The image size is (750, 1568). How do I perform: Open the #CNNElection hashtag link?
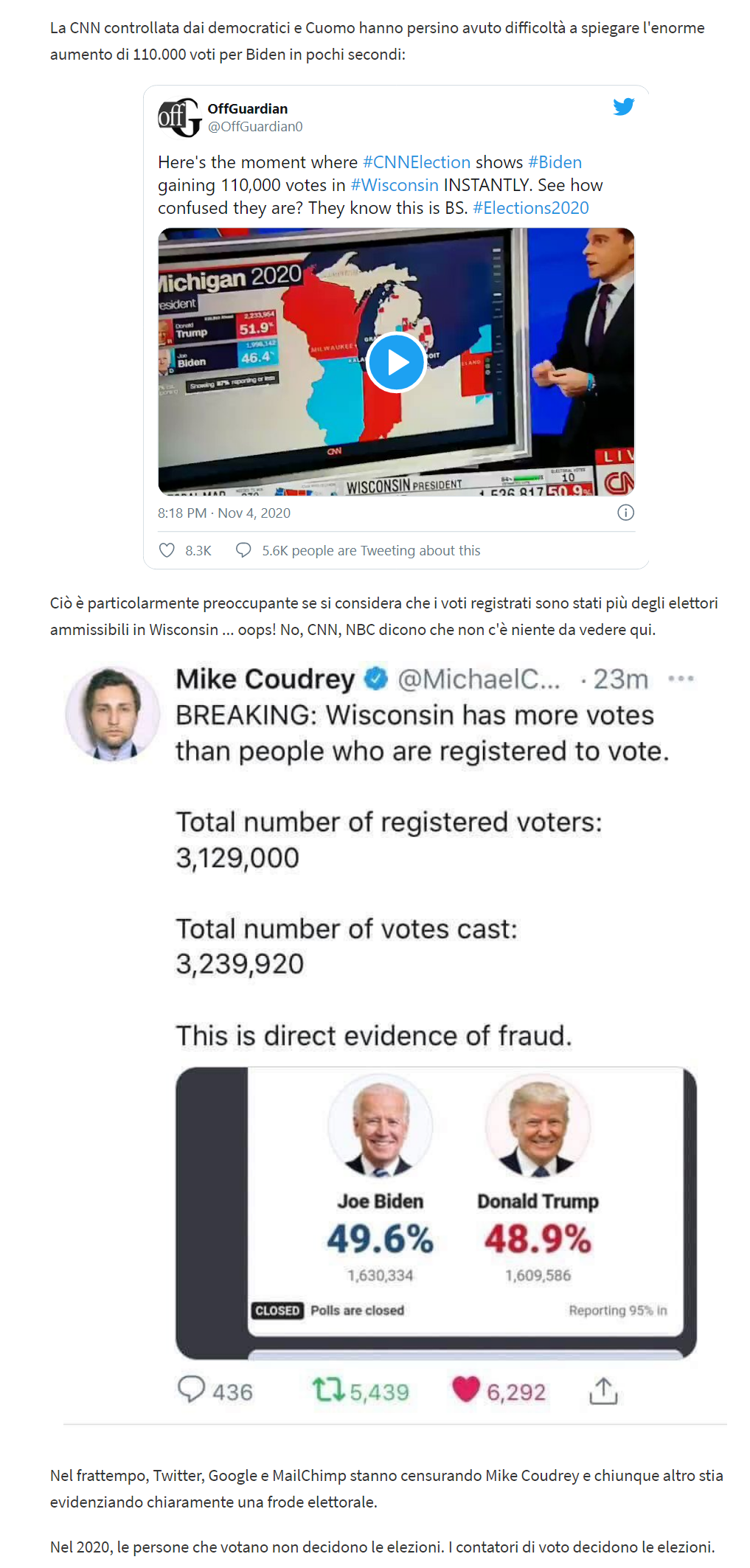pyautogui.click(x=416, y=162)
